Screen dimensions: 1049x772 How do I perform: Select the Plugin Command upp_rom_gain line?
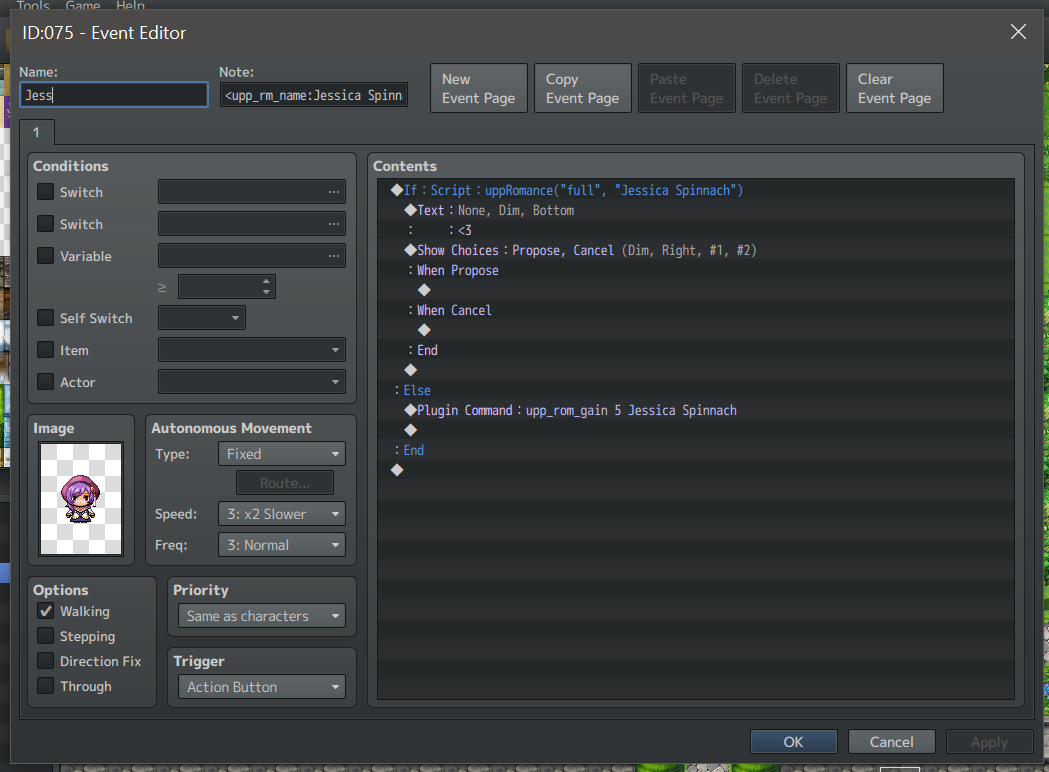click(695, 410)
